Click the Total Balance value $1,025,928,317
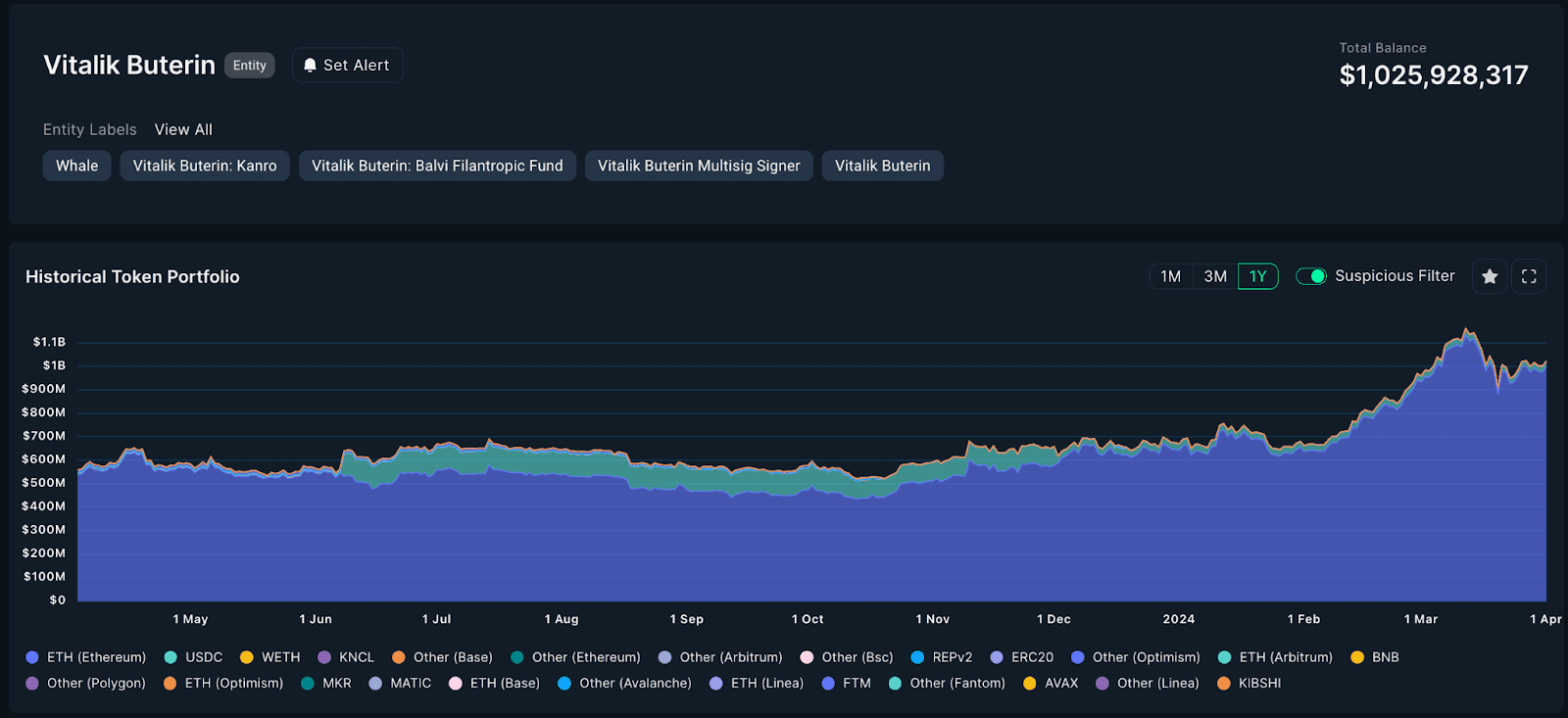The image size is (1568, 718). [x=1434, y=75]
